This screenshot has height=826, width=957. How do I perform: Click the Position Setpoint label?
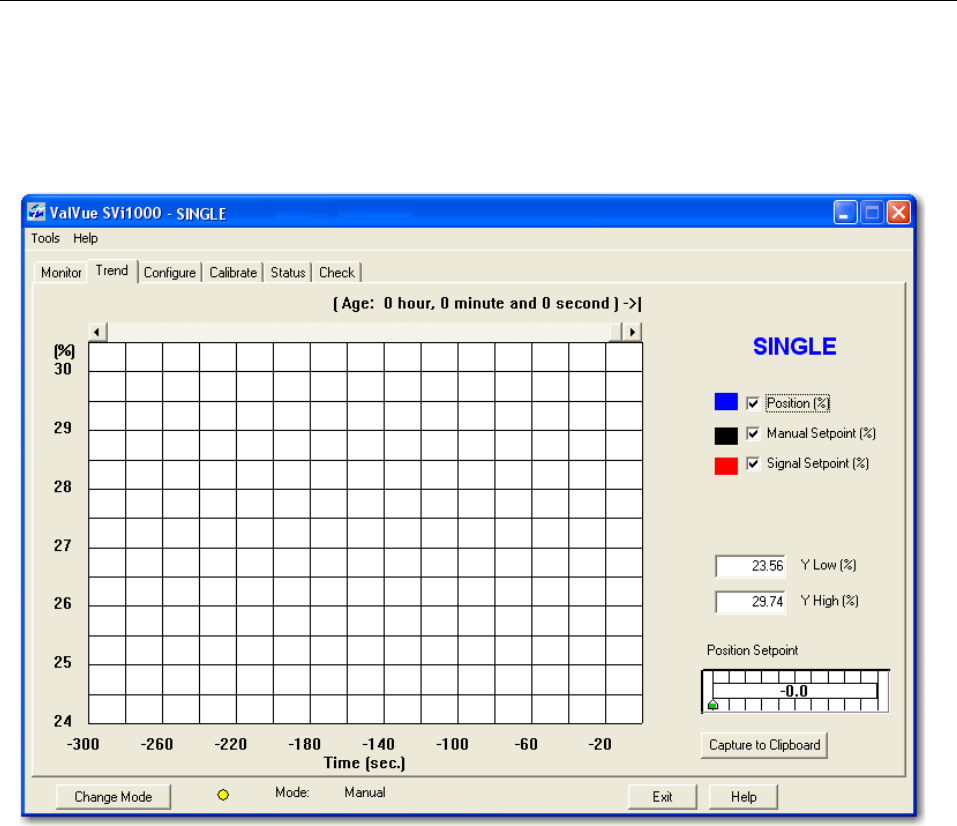[x=753, y=650]
